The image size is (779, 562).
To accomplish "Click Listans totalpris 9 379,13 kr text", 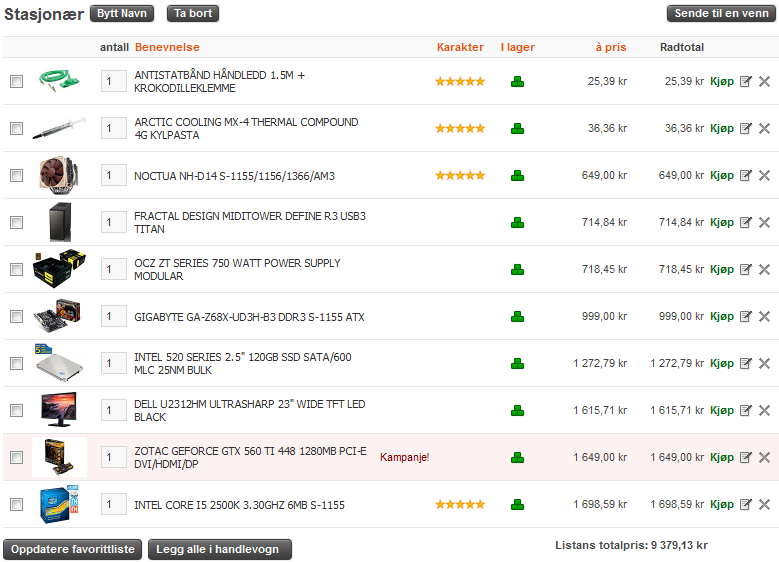I will click(x=631, y=545).
